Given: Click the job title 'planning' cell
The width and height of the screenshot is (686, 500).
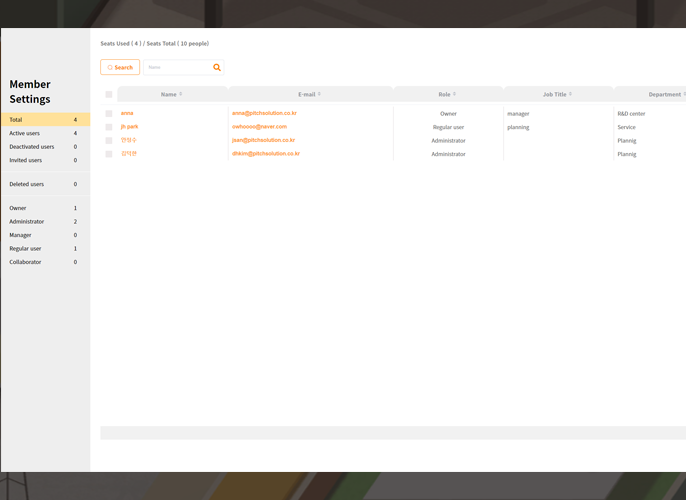Looking at the screenshot, I should pyautogui.click(x=518, y=127).
